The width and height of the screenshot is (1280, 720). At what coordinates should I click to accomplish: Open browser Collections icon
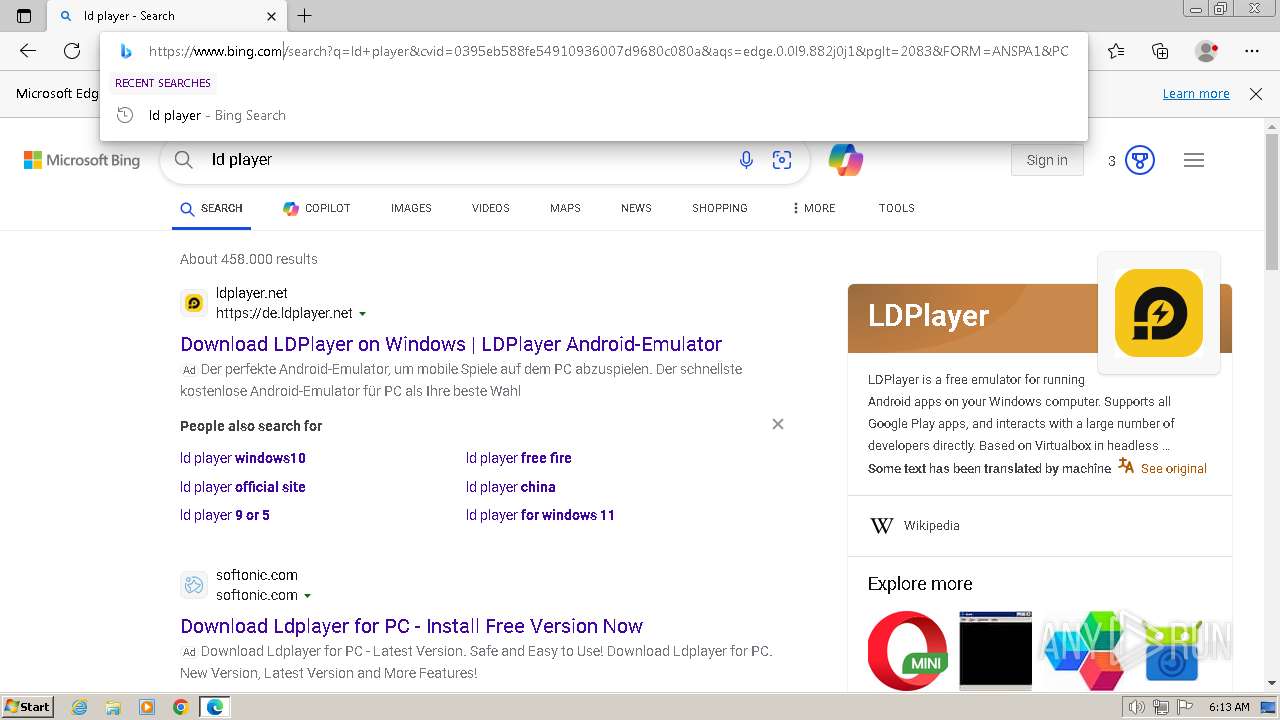point(1160,51)
